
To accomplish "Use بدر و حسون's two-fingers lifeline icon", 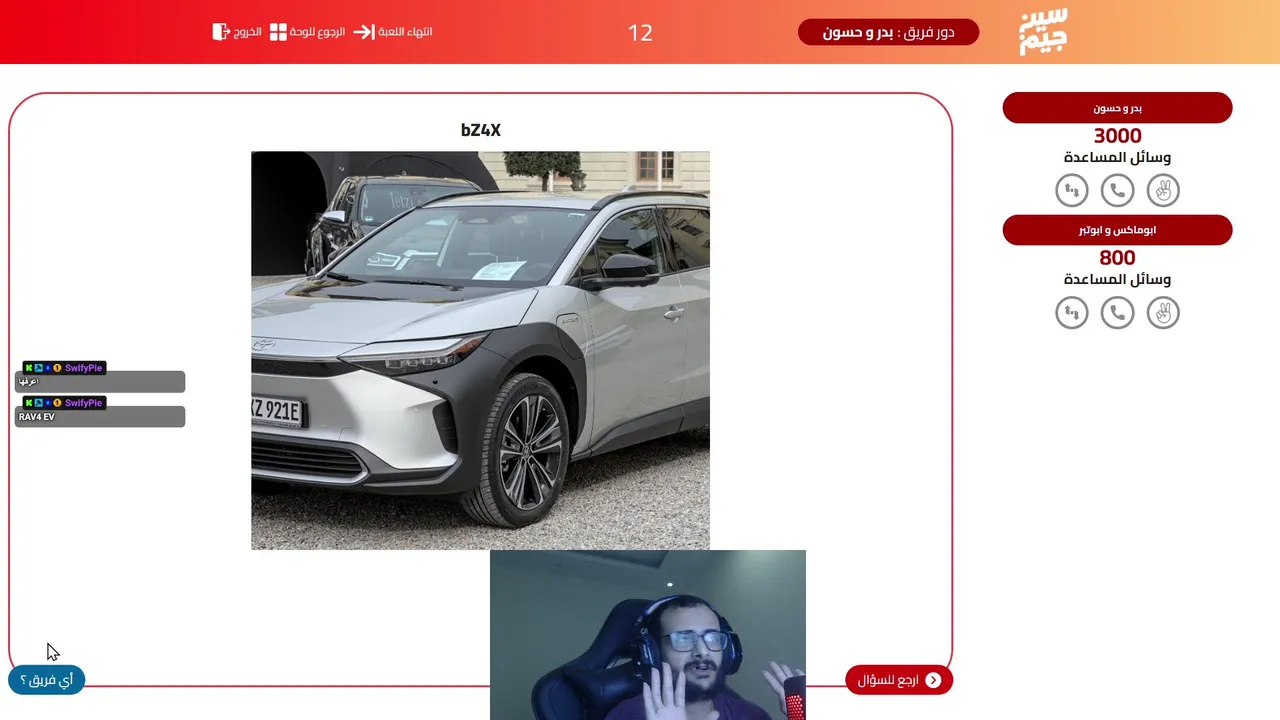I will tap(1163, 190).
